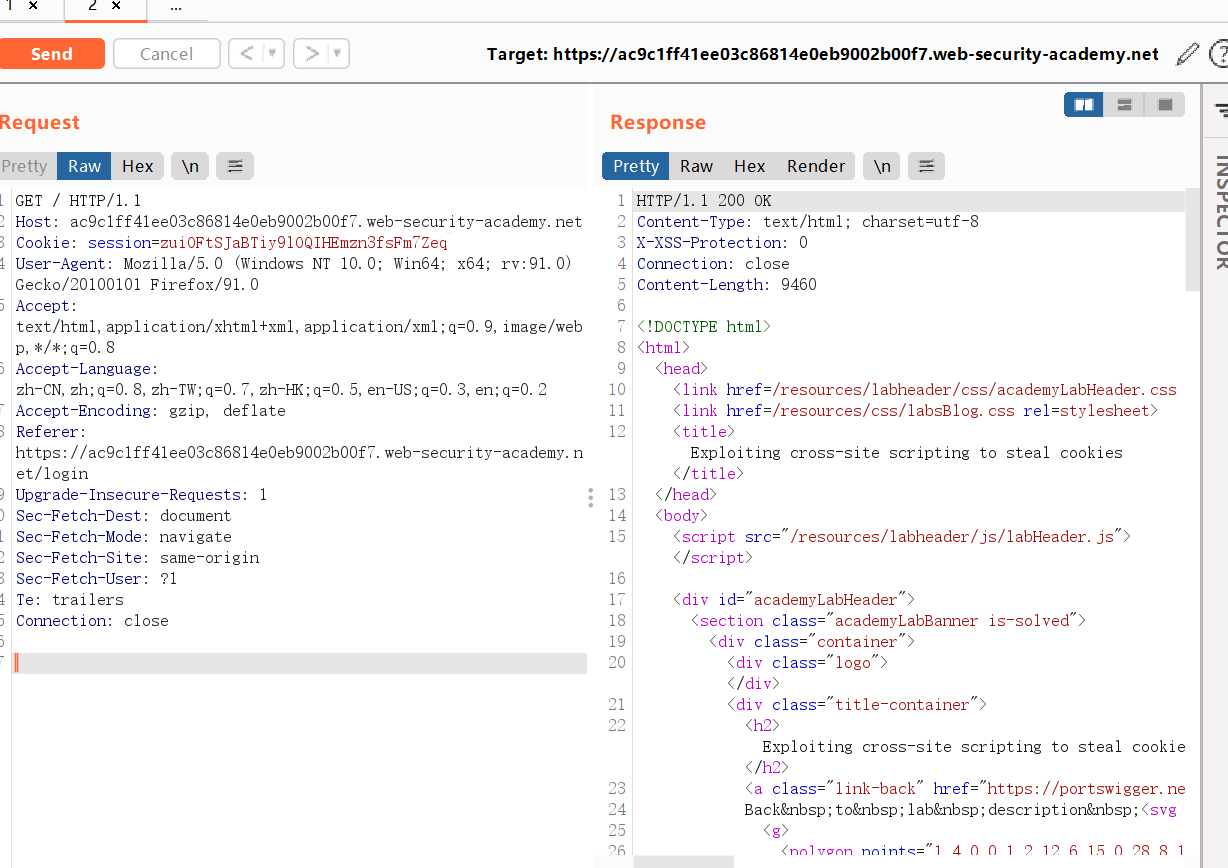Screen dimensions: 1228x868
Task: Click 'X-XSS-Protection: 0' response header
Action: click(722, 242)
